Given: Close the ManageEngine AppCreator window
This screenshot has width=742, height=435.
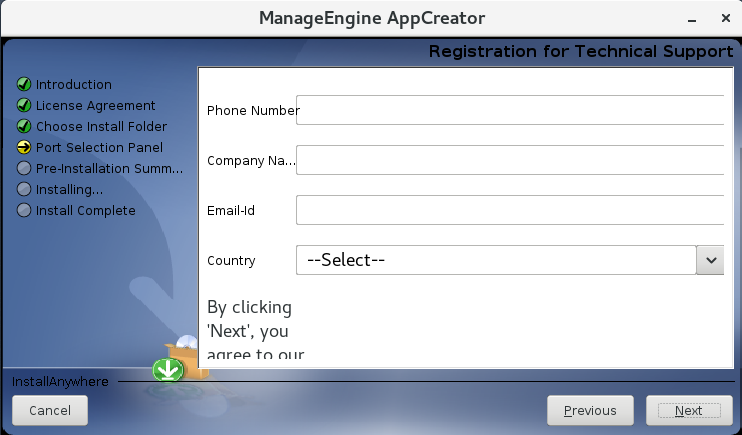Looking at the screenshot, I should click(721, 19).
